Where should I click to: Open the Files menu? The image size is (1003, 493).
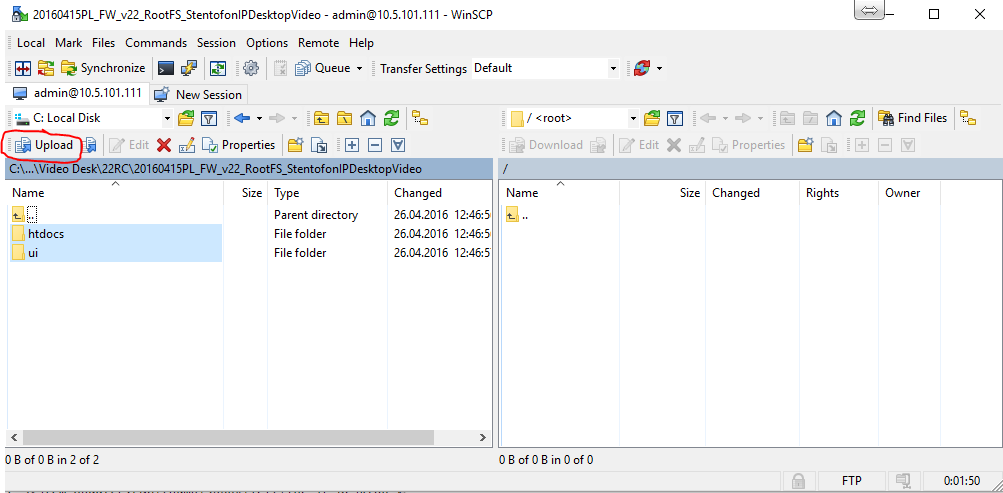tap(104, 43)
